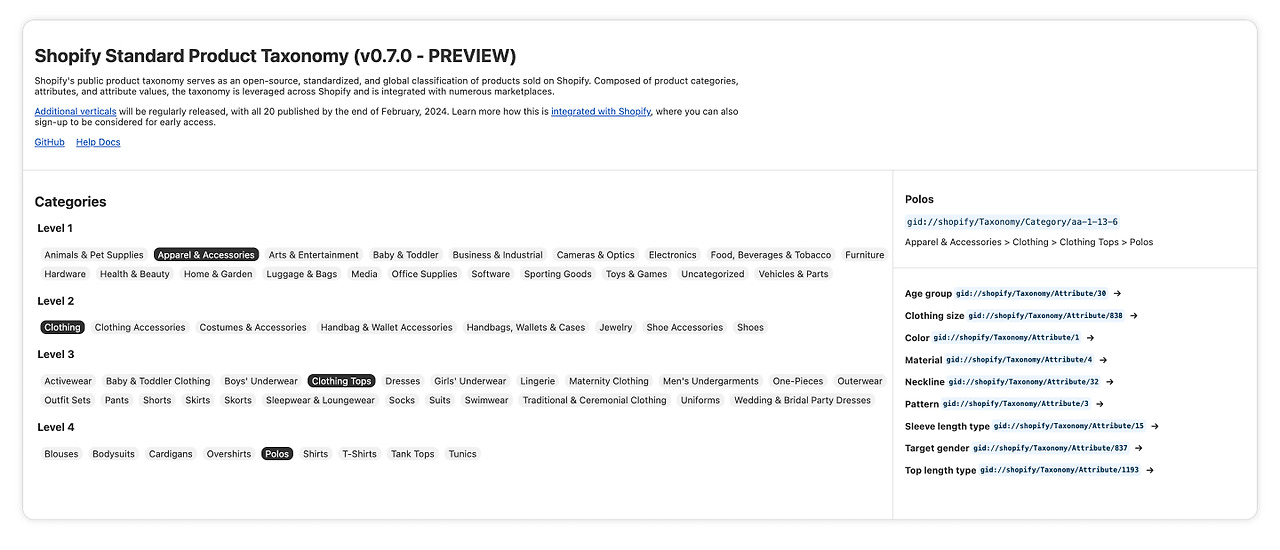Select Shoe Accessories subcategory

684,327
